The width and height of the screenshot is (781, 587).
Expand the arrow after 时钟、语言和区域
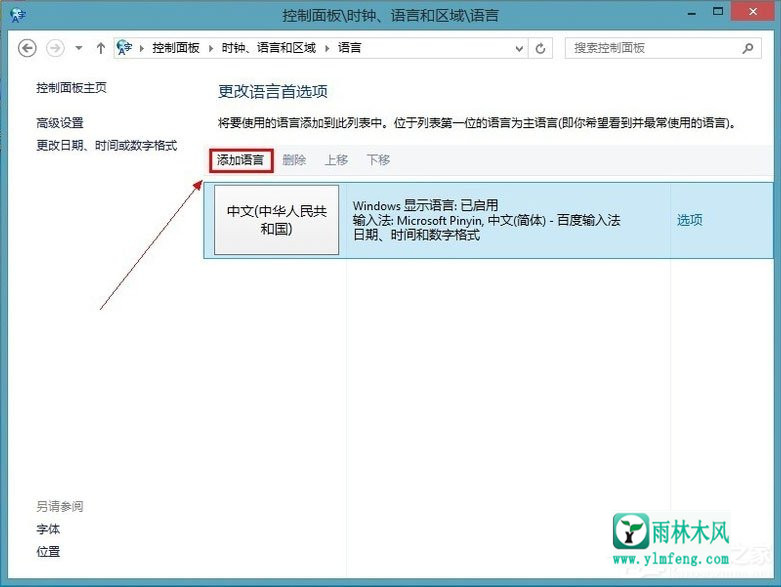pos(327,48)
